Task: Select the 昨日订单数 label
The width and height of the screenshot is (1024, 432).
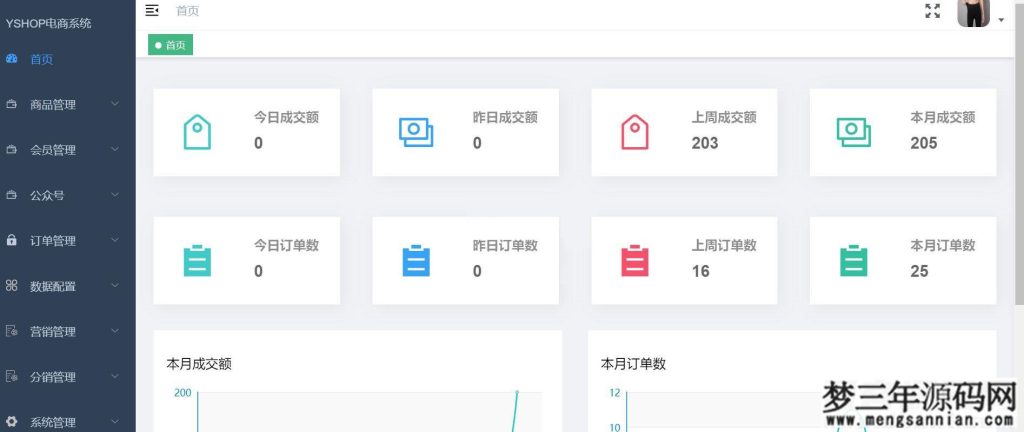Action: pos(505,245)
